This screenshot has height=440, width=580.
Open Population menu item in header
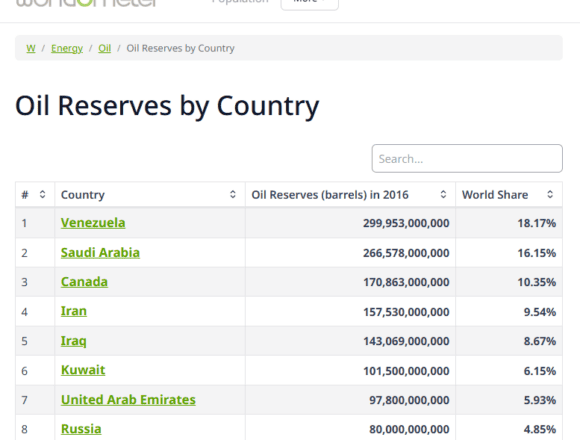(x=240, y=2)
